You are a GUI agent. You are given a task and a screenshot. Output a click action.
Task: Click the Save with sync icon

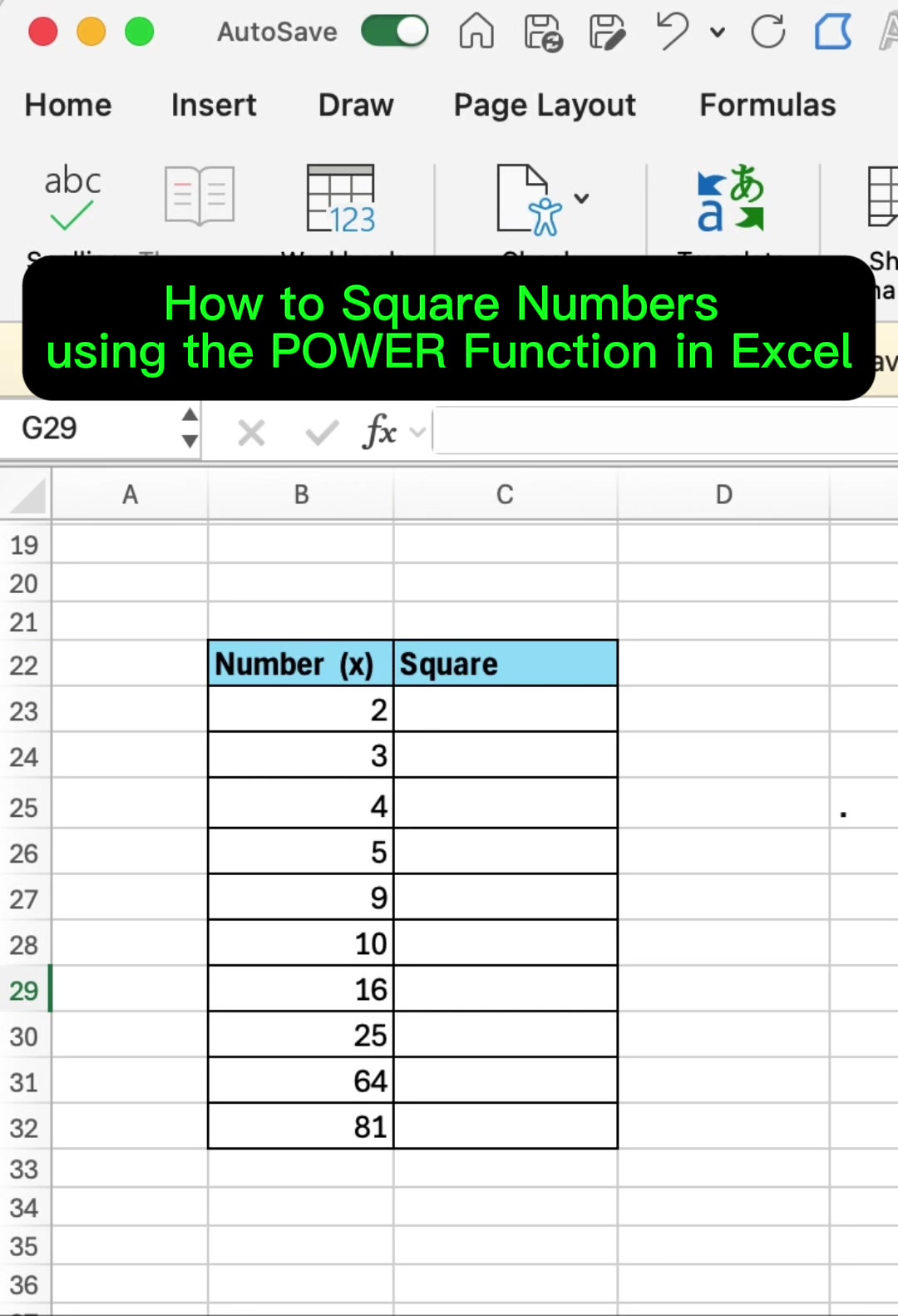(x=543, y=32)
